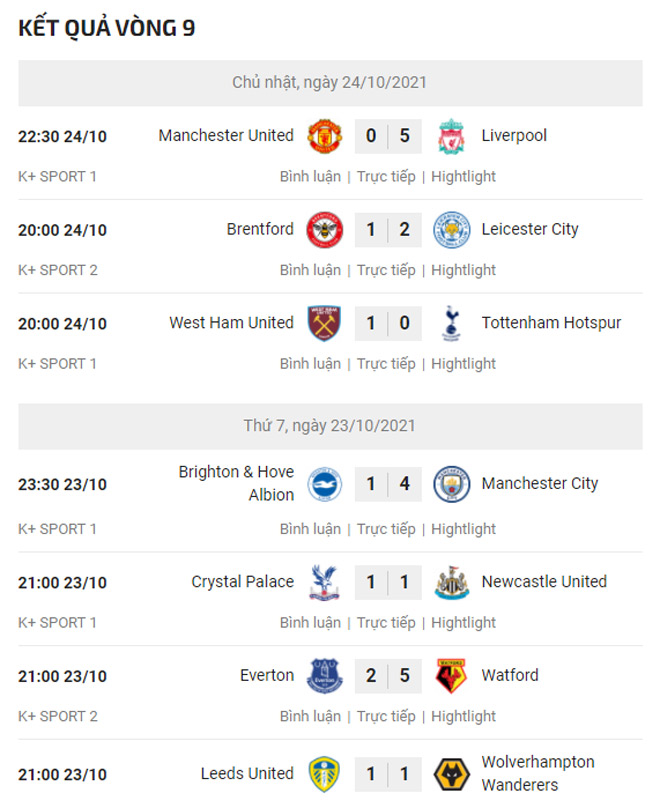Click the Crystal Palace eagle crest
Image resolution: width=660 pixels, height=808 pixels.
coord(324,582)
